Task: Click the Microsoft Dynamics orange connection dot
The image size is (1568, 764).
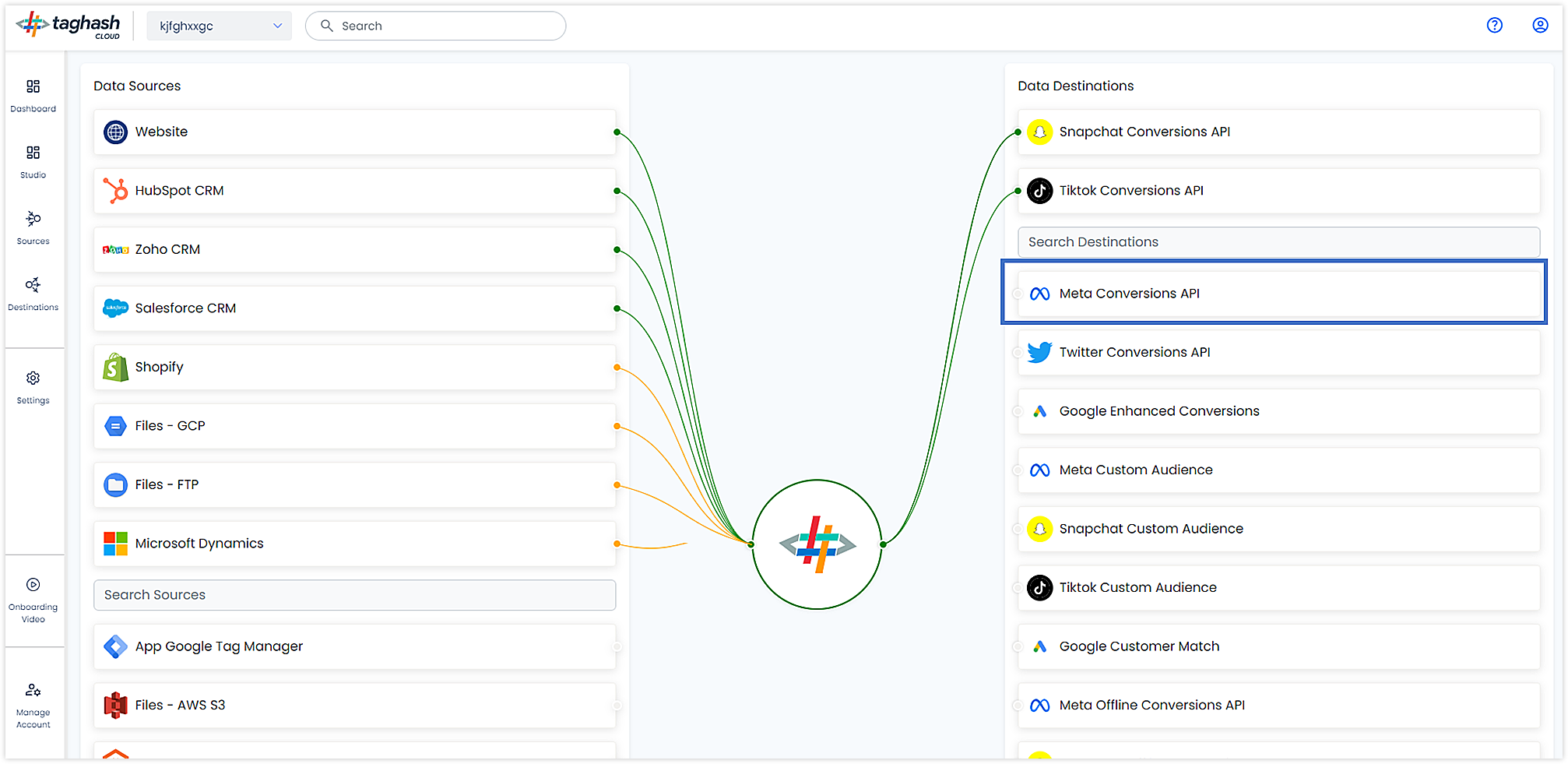Action: 617,544
